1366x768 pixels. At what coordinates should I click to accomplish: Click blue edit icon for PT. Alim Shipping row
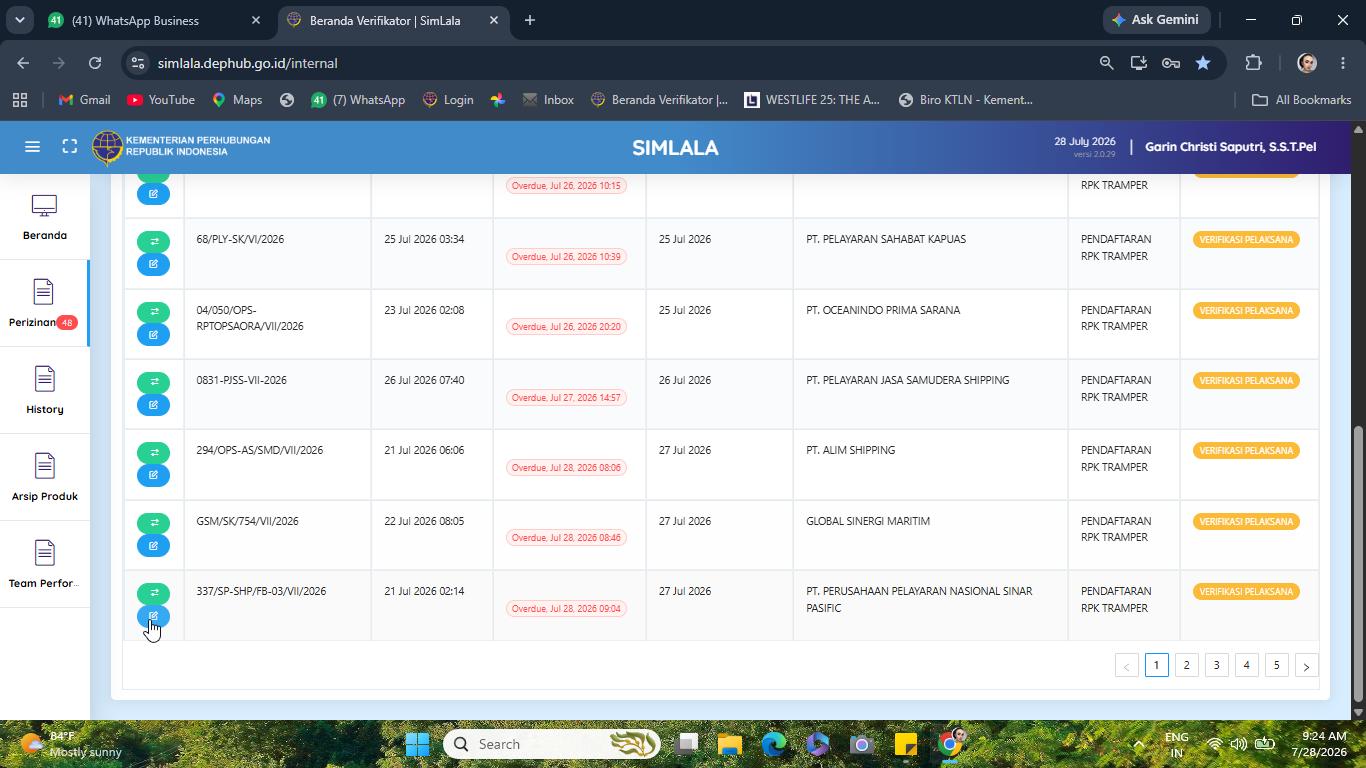click(x=153, y=475)
